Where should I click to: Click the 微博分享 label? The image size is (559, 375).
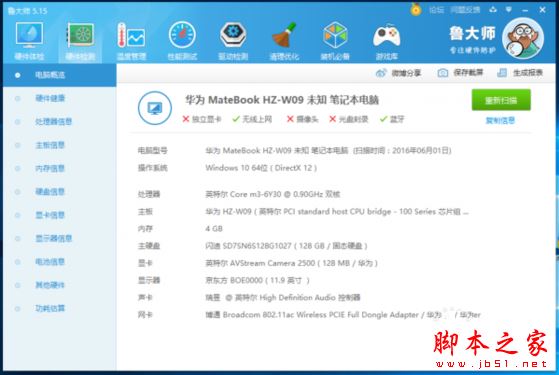[406, 73]
